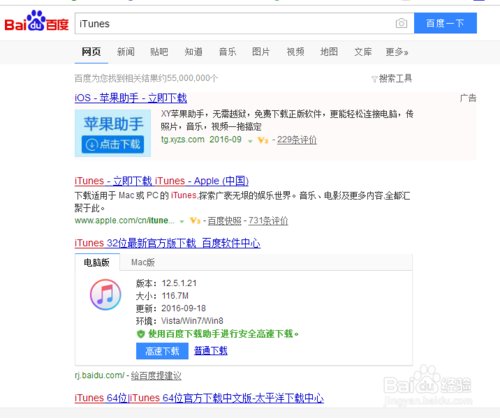Open iTunes 32位最新官方版下载 link
The height and width of the screenshot is (418, 500).
click(167, 243)
